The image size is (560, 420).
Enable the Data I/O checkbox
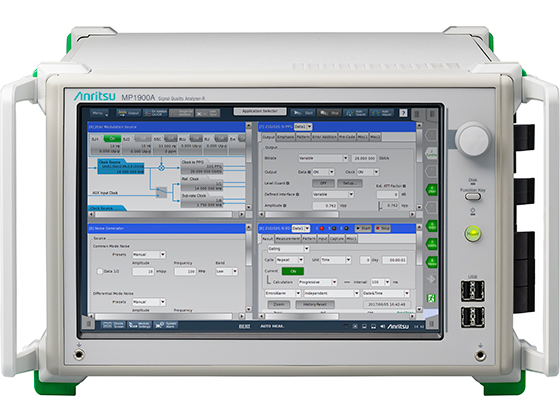100,271
